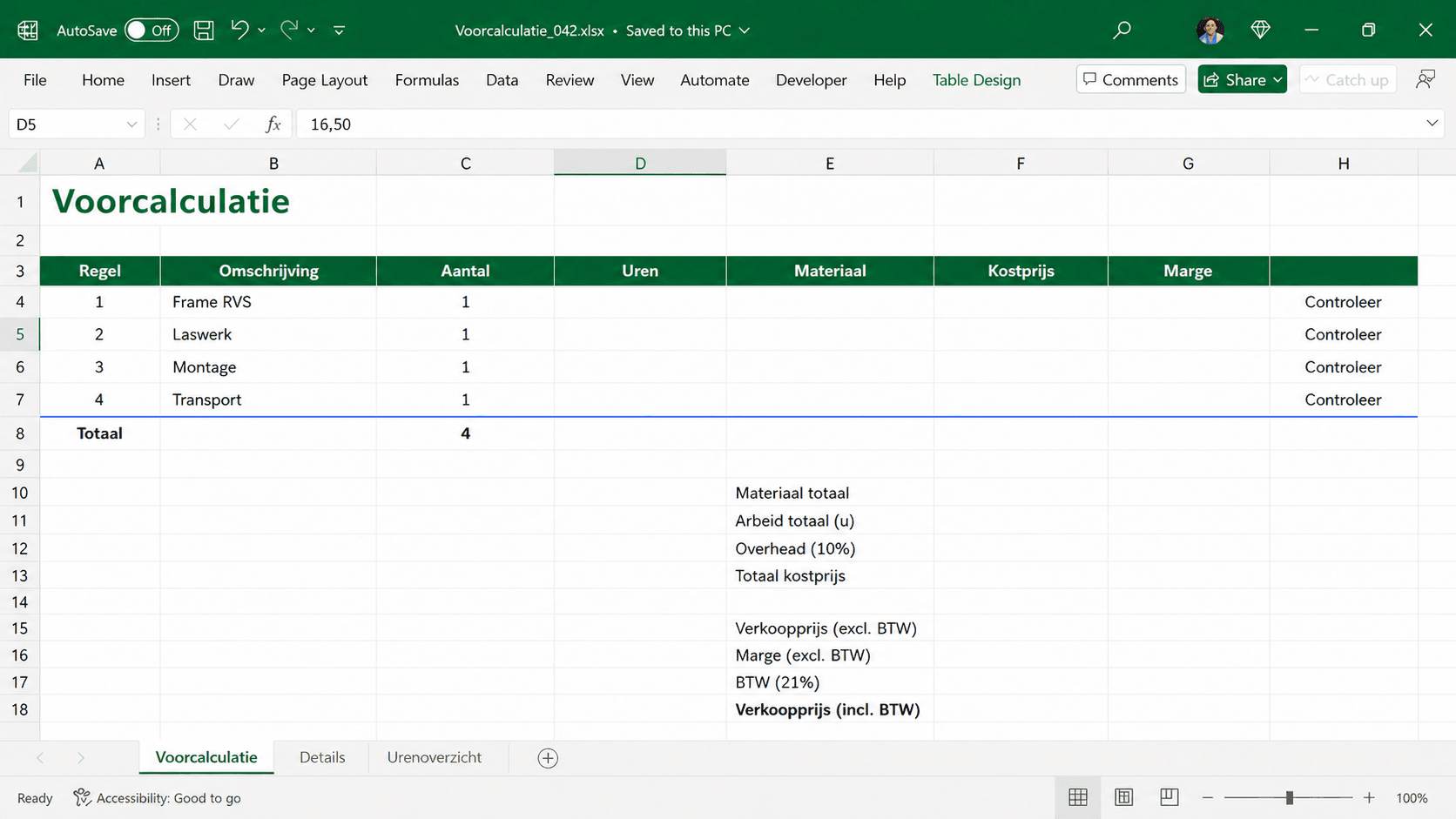The image size is (1456, 819).
Task: Open the File menu
Action: click(x=35, y=80)
